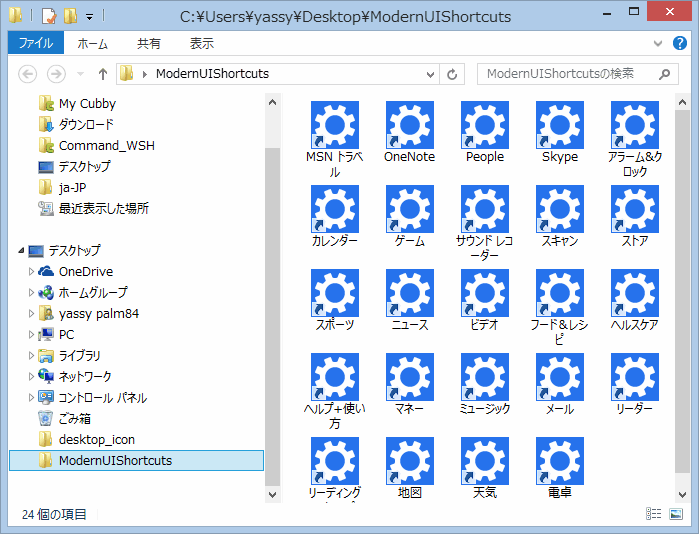This screenshot has width=699, height=534.
Task: Select the OneNote shortcut icon
Action: [x=410, y=125]
